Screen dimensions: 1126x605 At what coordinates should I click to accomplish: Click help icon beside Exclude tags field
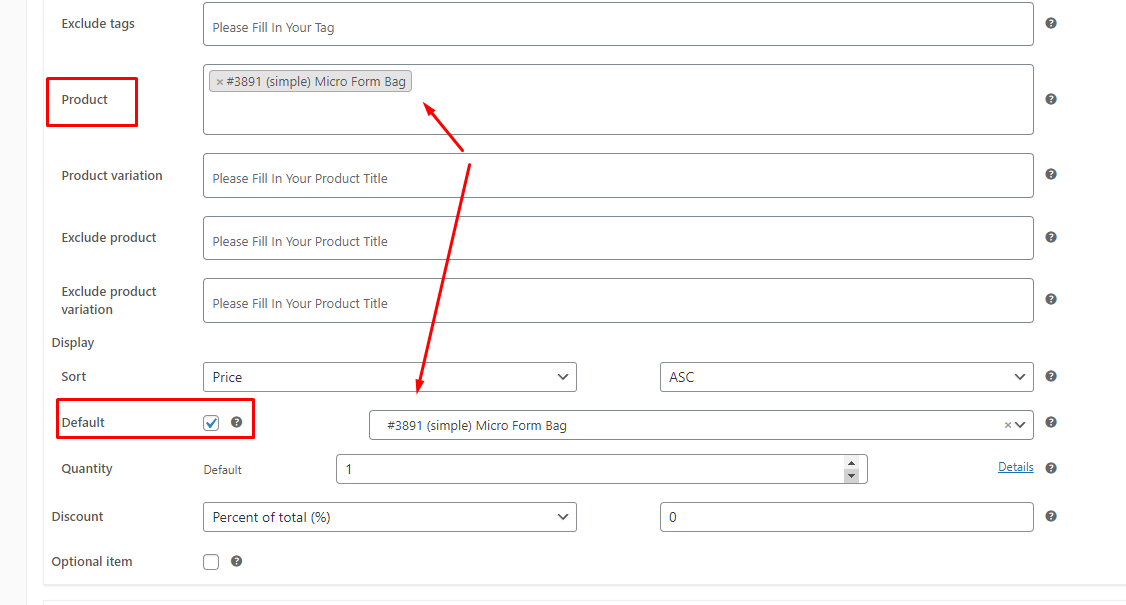[1051, 23]
